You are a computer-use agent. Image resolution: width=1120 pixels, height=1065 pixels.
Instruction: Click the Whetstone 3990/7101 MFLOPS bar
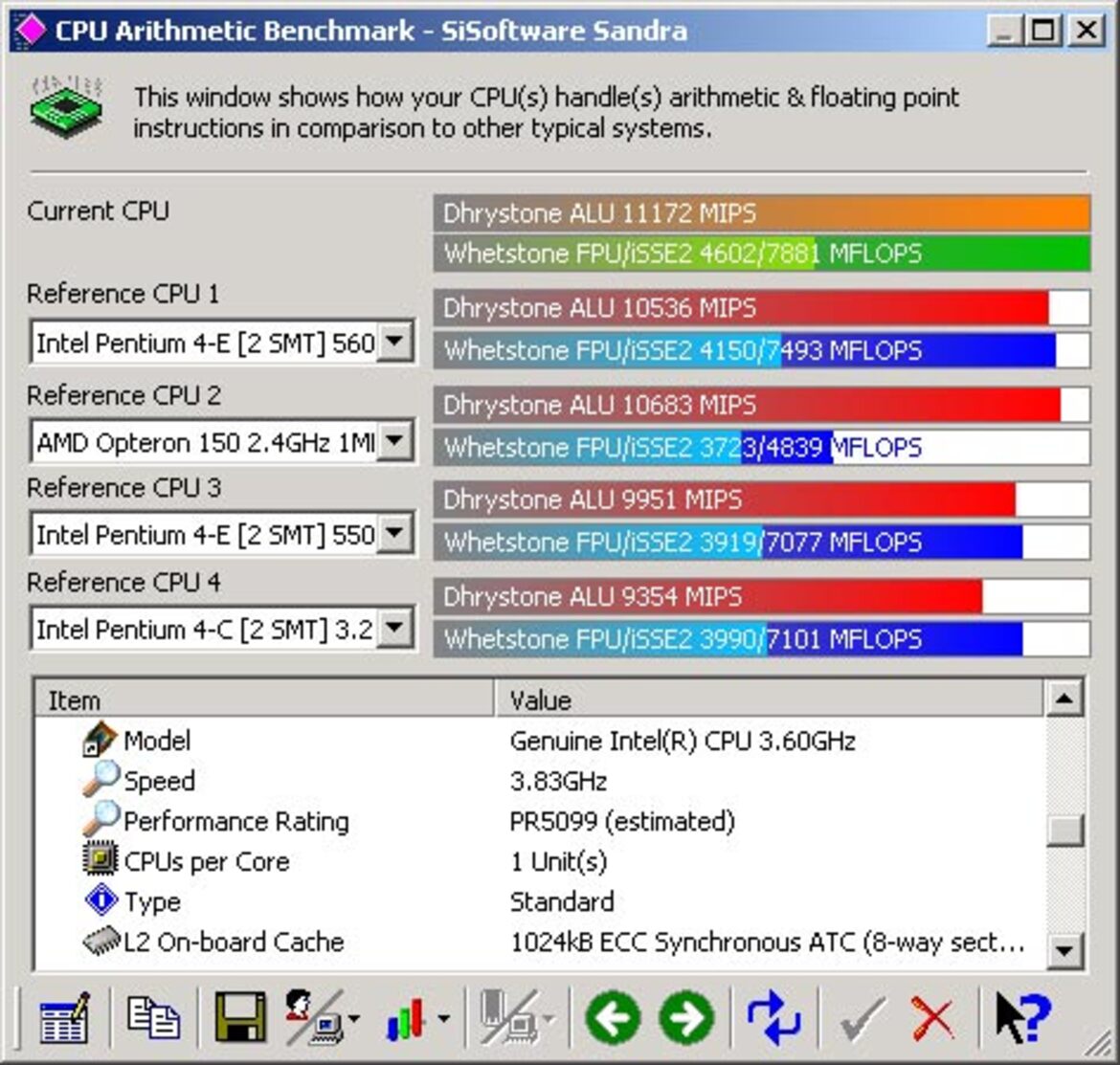pyautogui.click(x=761, y=639)
